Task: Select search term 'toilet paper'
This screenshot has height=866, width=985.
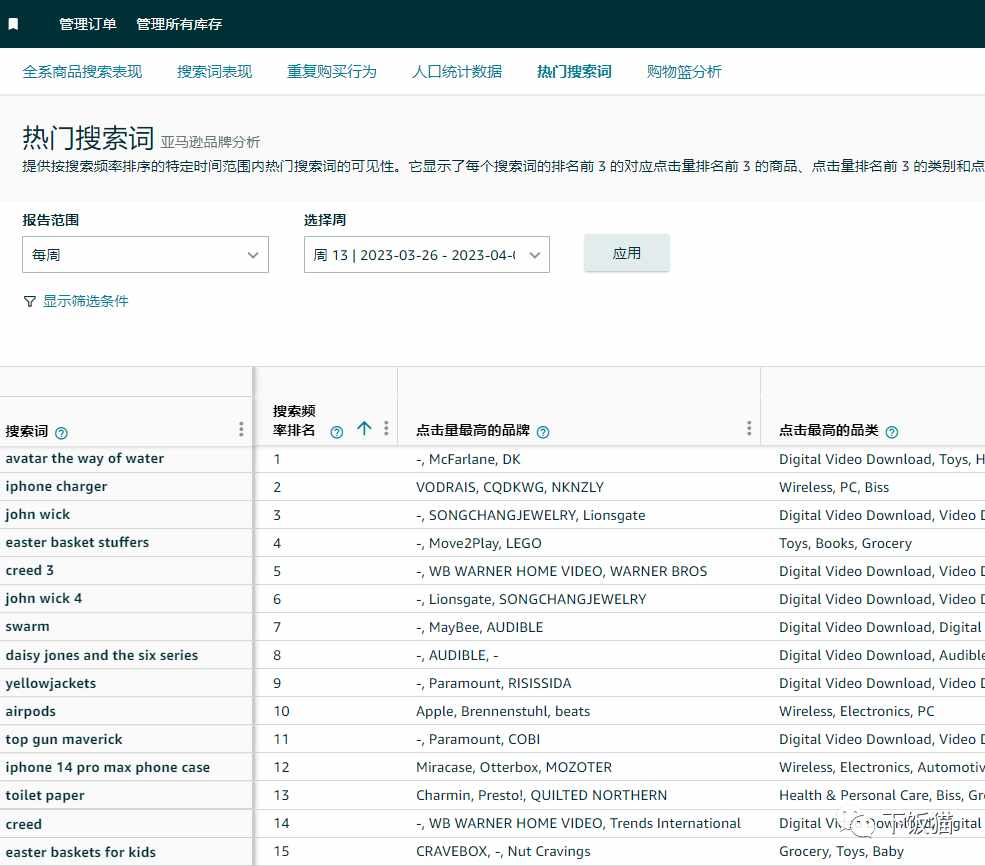Action: pyautogui.click(x=45, y=796)
